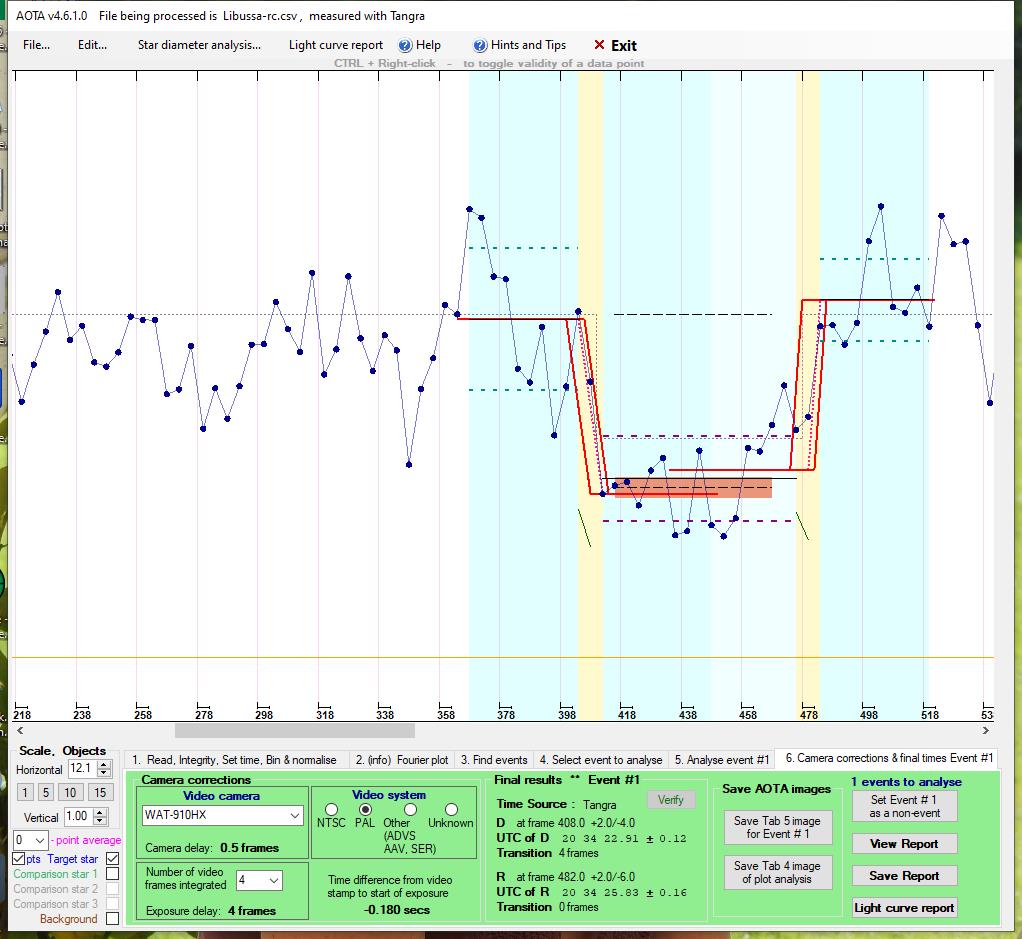Open the Edit... menu

92,45
